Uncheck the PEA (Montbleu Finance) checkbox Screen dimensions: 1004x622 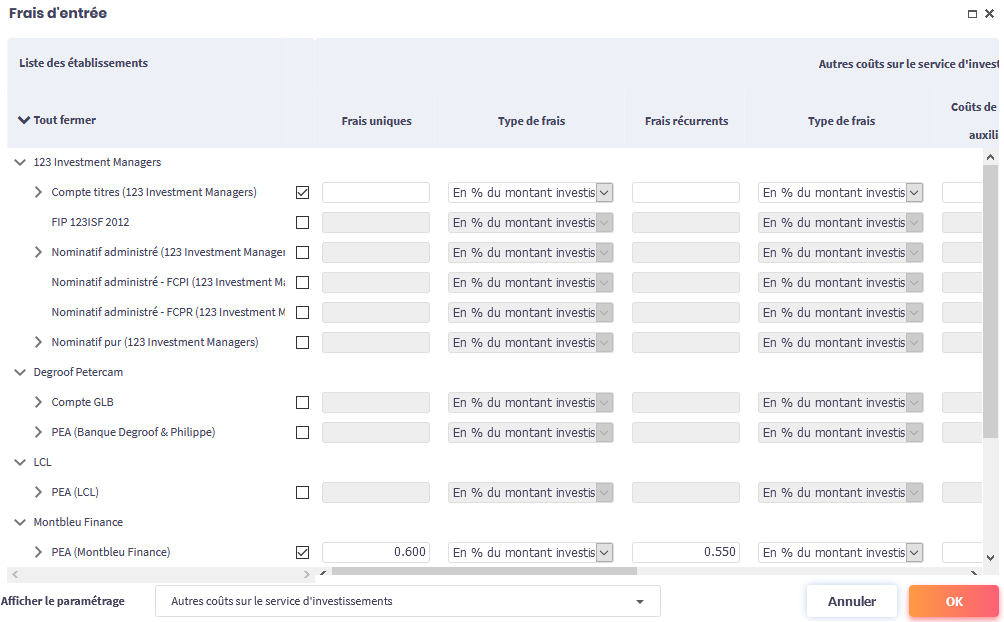pyautogui.click(x=303, y=552)
